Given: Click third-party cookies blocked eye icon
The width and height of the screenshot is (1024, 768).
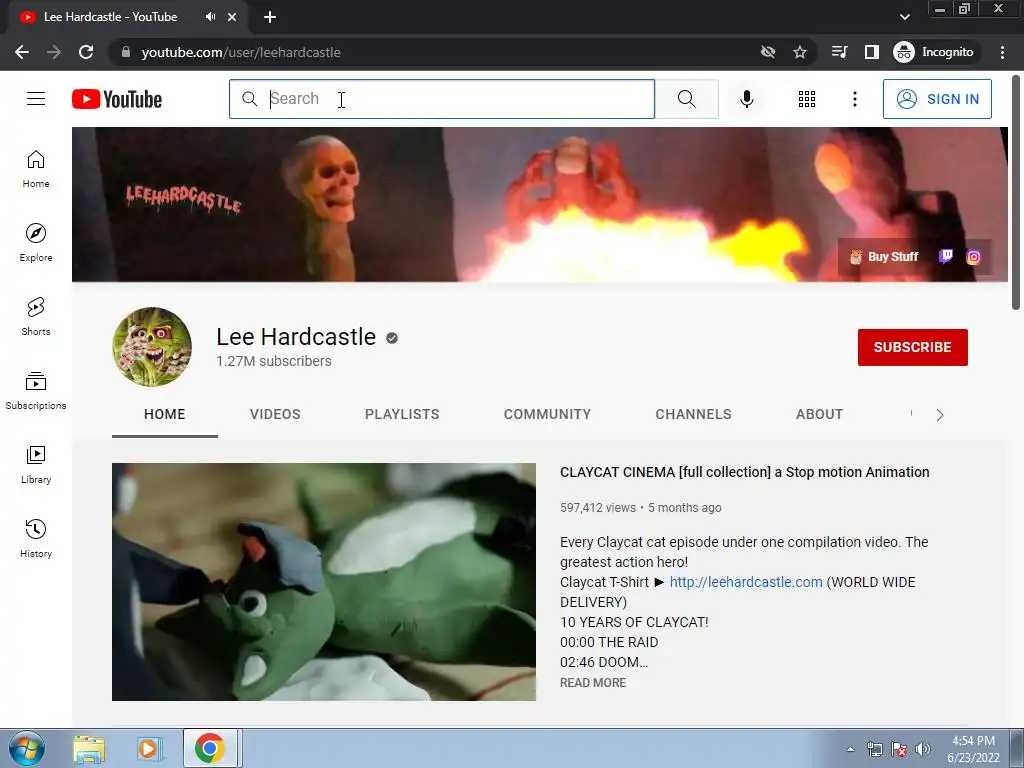Looking at the screenshot, I should pyautogui.click(x=768, y=52).
